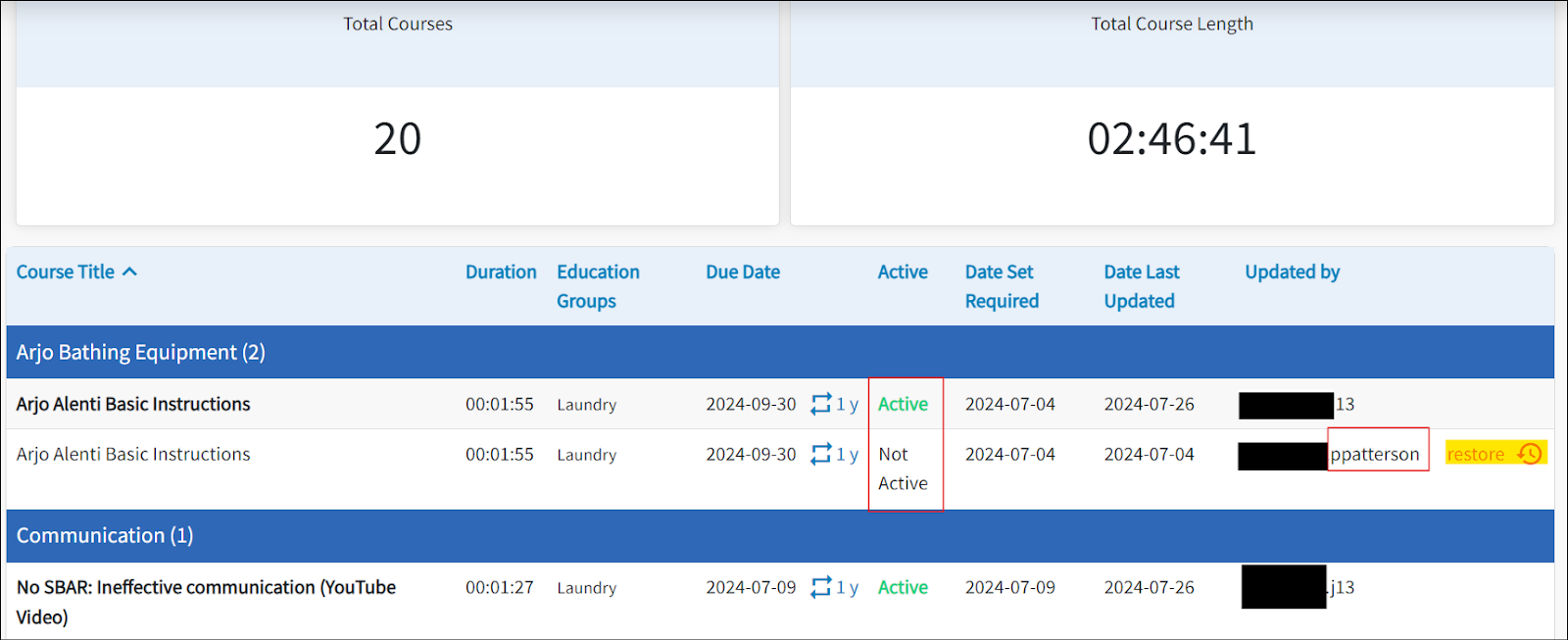Click the yellow restore link
1568x640 pixels.
click(1475, 454)
